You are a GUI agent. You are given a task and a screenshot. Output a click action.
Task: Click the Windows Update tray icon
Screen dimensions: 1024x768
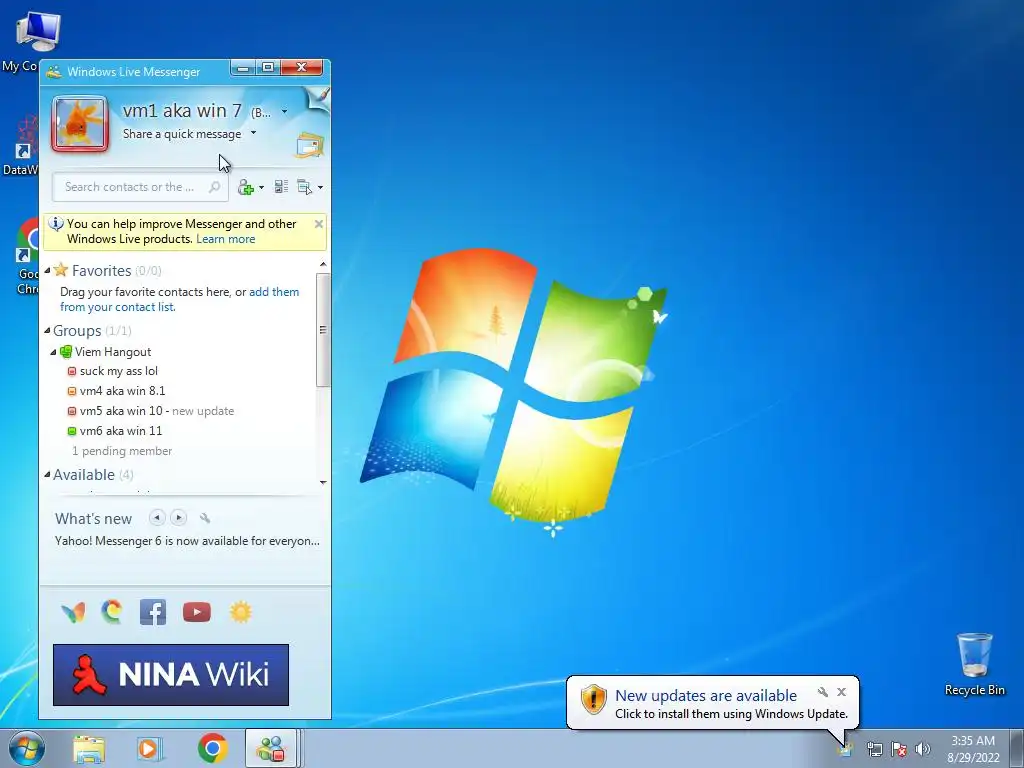coord(845,750)
